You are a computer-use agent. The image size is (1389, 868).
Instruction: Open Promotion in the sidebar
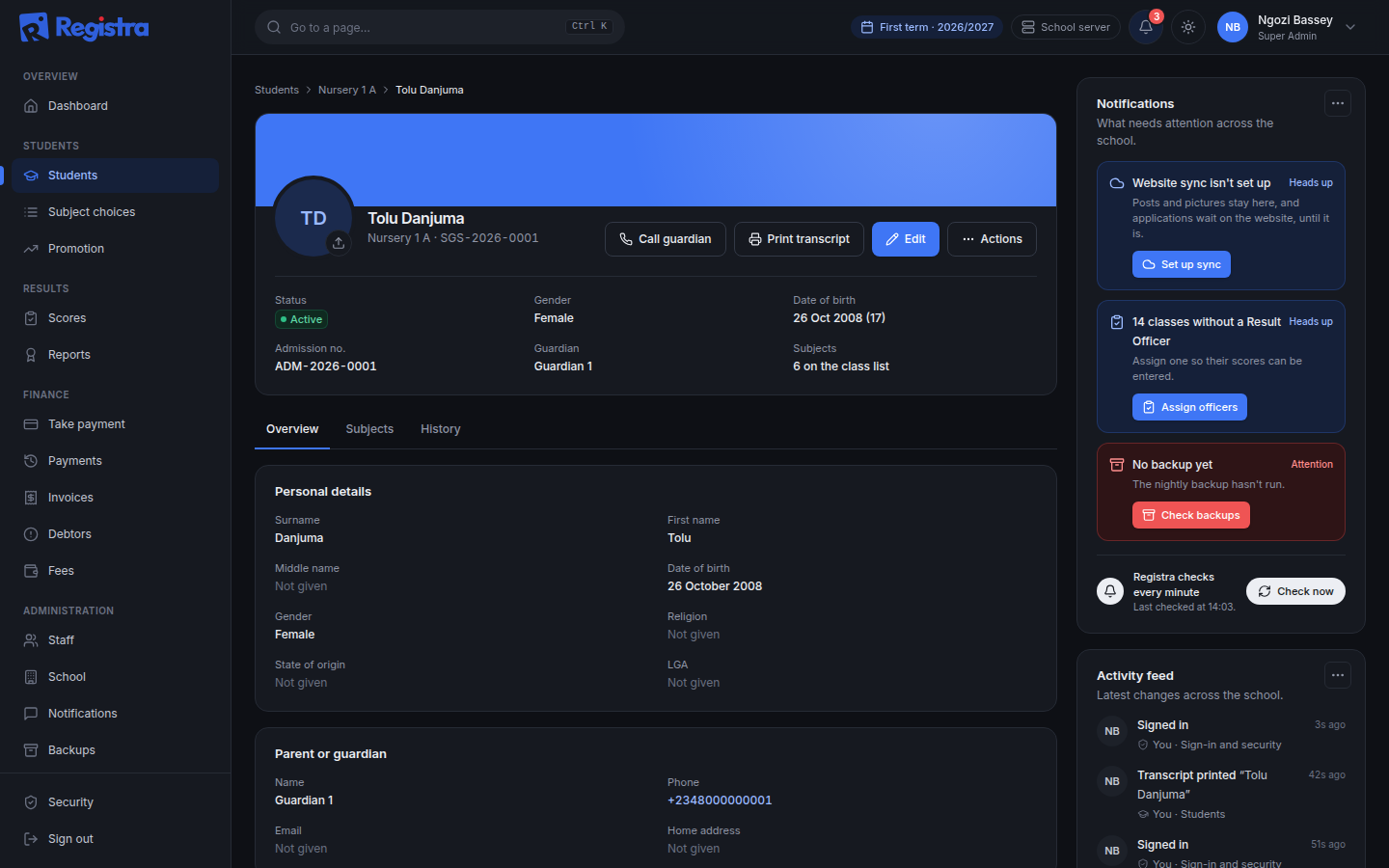click(115, 249)
